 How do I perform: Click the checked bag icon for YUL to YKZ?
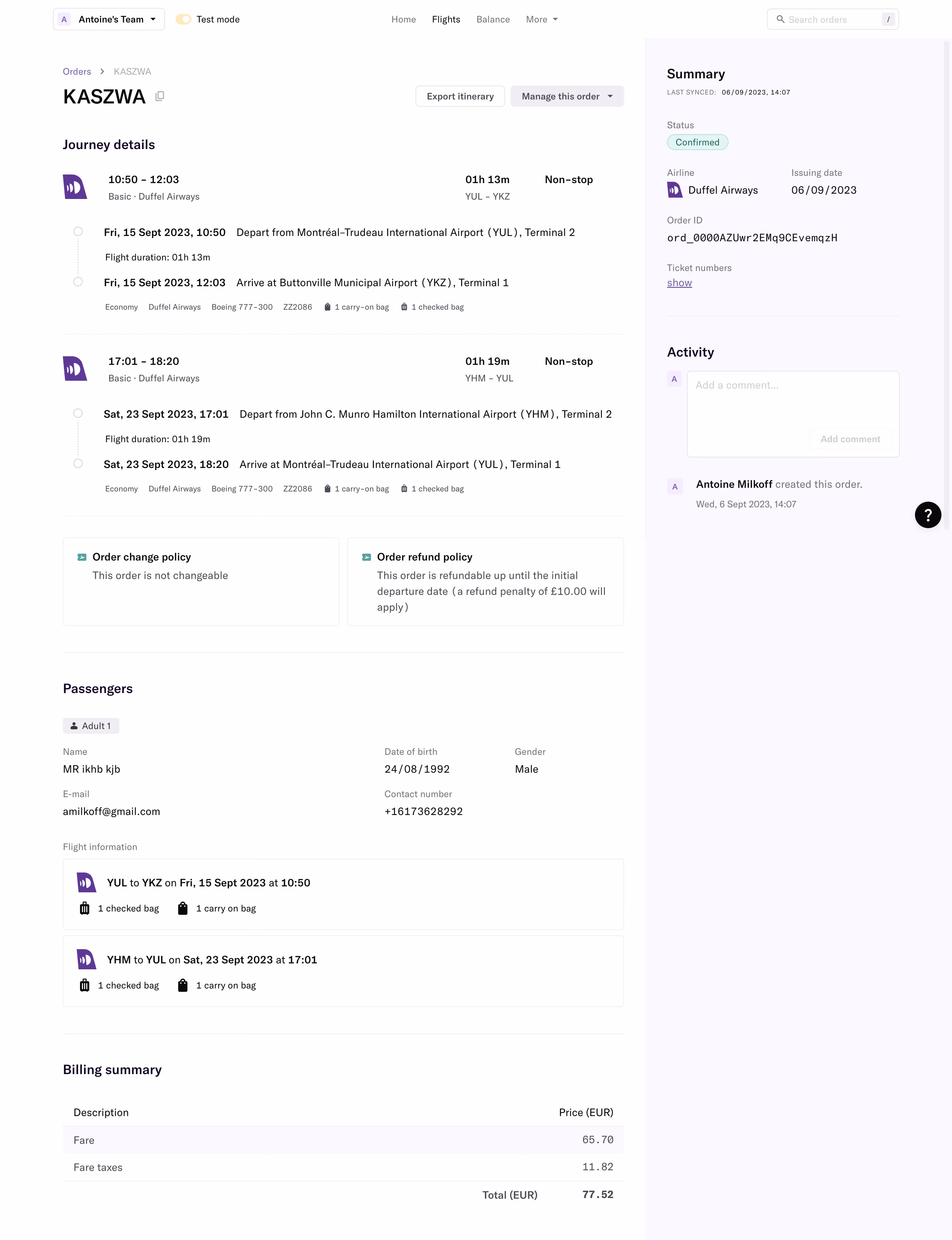(x=84, y=909)
